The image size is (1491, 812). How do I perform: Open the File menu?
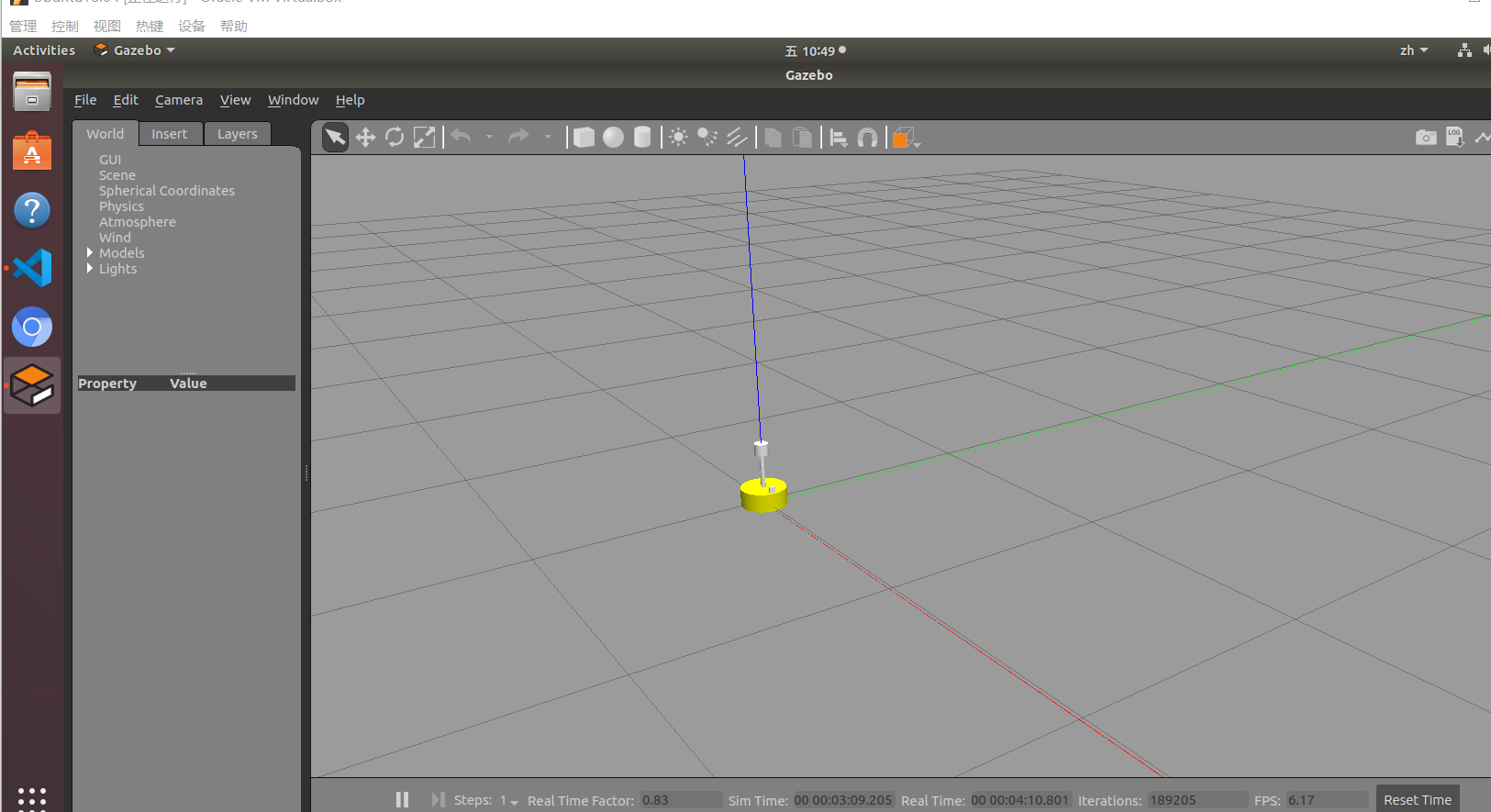click(85, 100)
